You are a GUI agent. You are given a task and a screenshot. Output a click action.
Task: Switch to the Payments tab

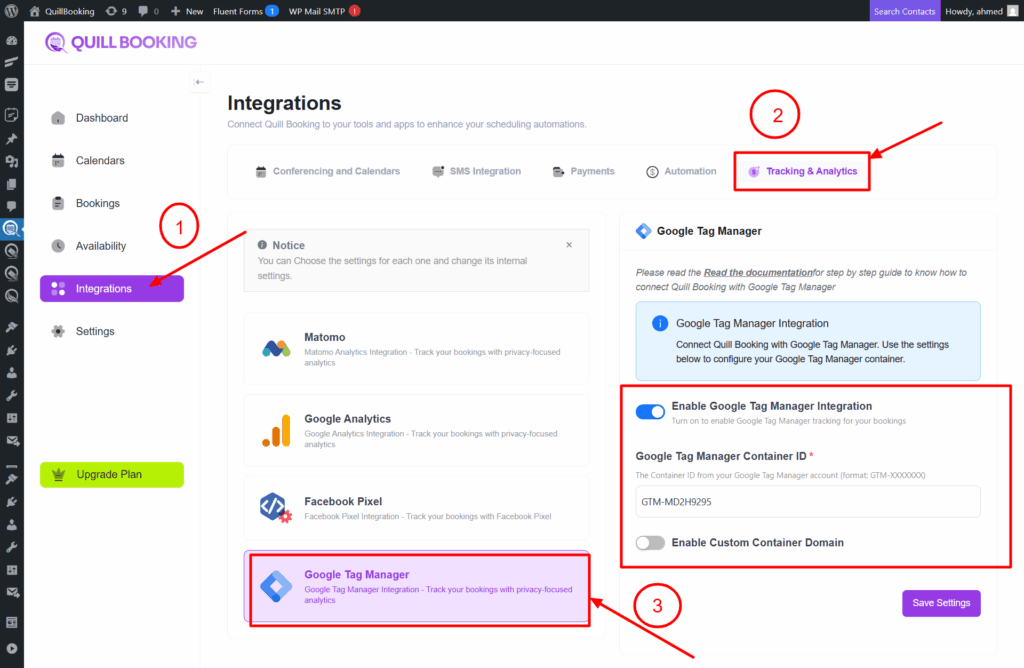tap(584, 171)
